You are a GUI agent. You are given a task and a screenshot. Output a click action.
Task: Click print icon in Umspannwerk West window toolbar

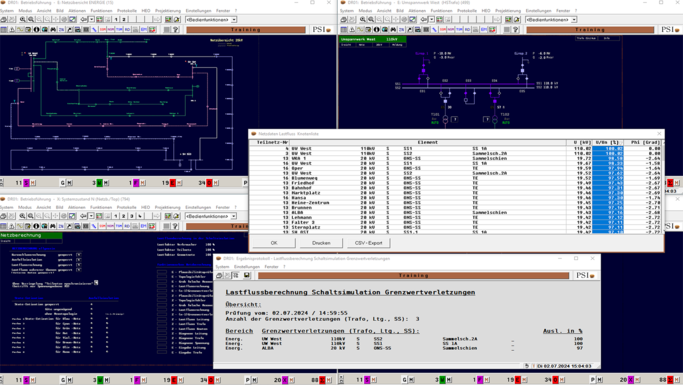pyautogui.click(x=344, y=20)
